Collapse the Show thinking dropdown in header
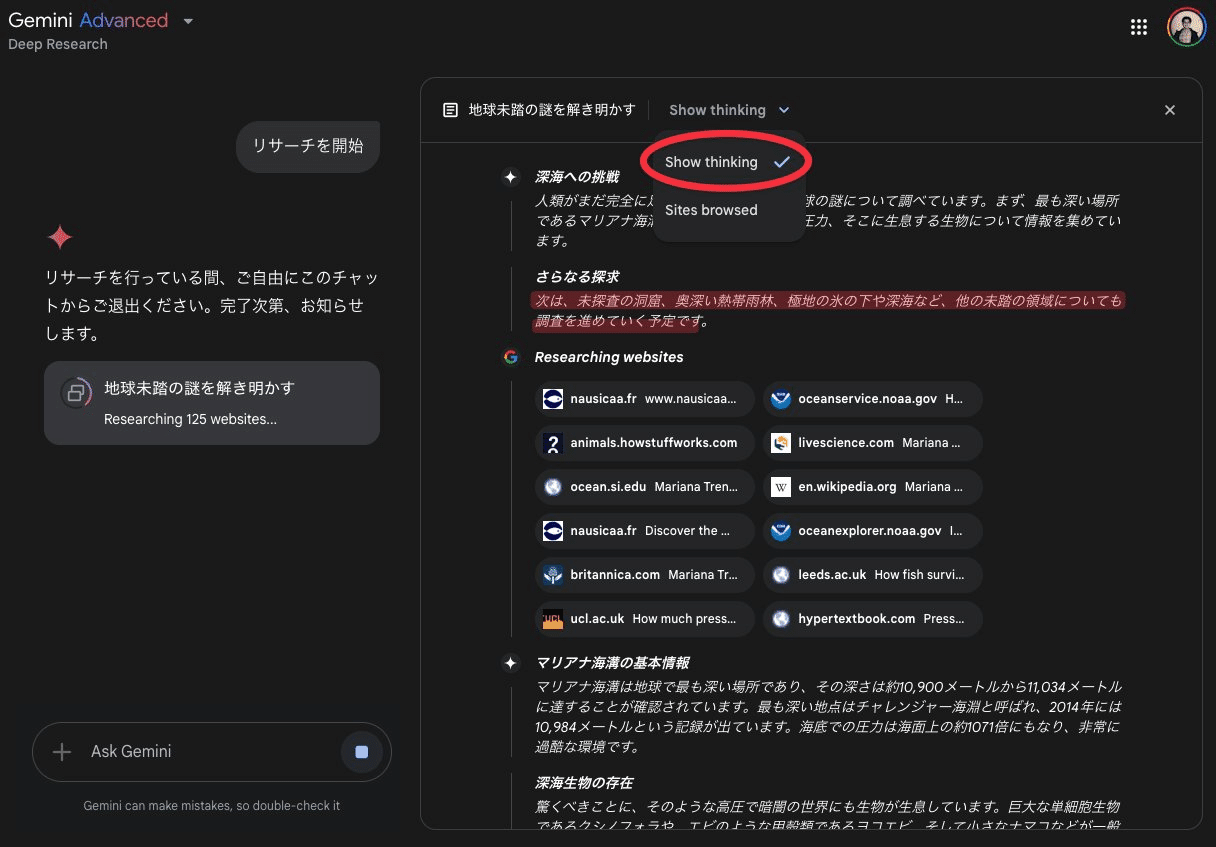 coord(729,110)
